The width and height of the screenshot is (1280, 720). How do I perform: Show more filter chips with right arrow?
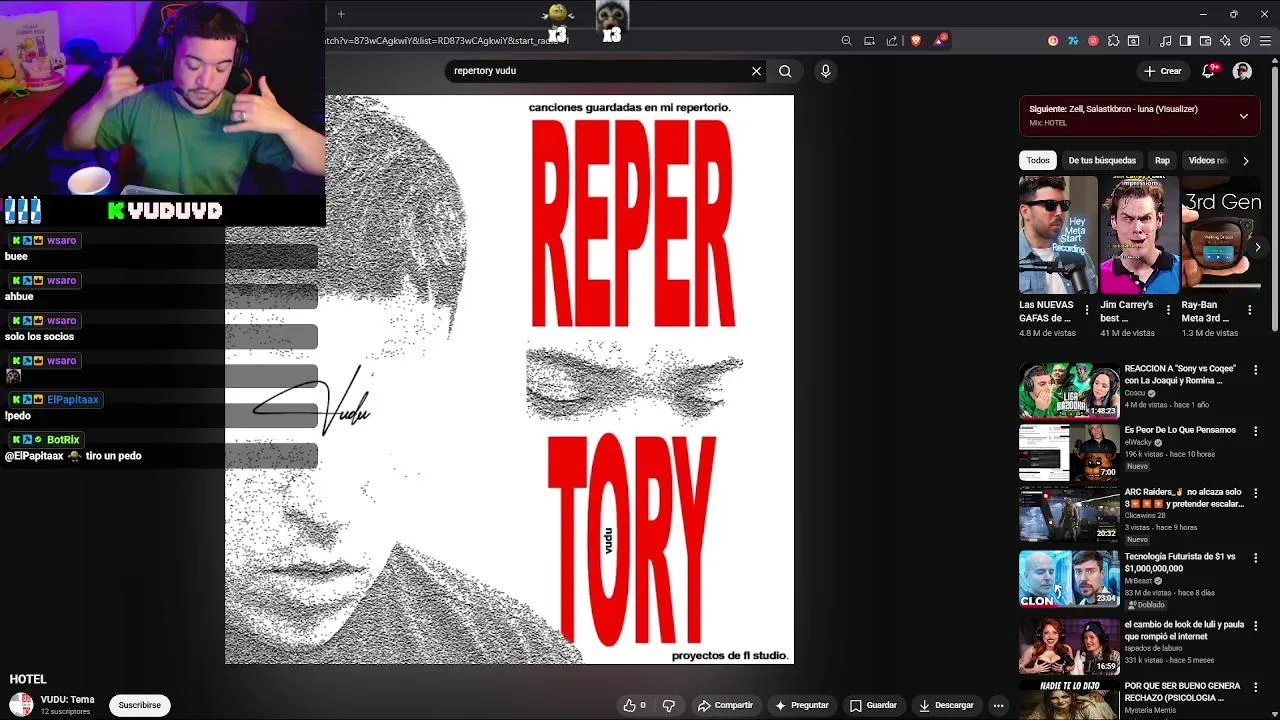[x=1245, y=160]
